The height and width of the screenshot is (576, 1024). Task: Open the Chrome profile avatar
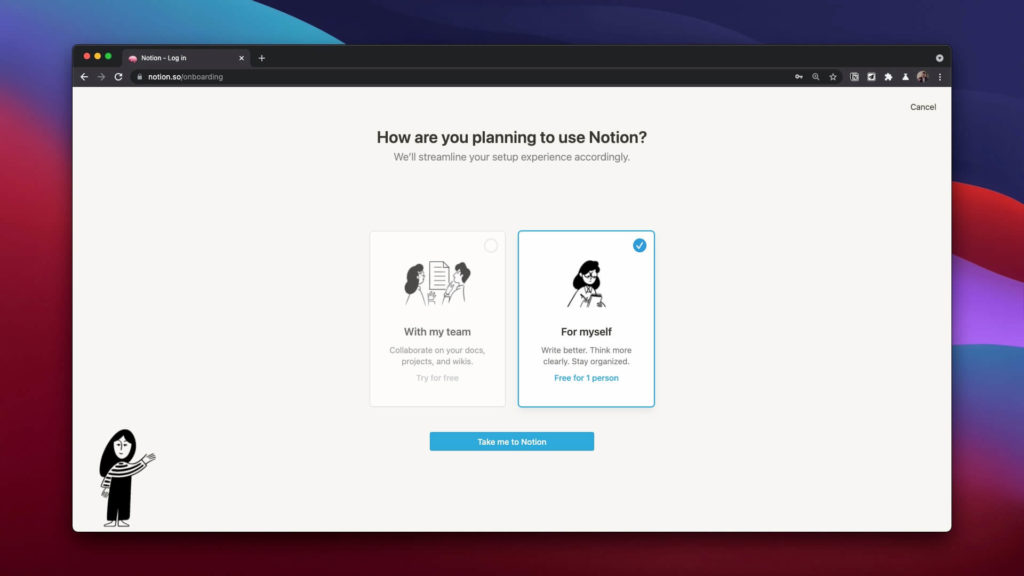pos(922,76)
